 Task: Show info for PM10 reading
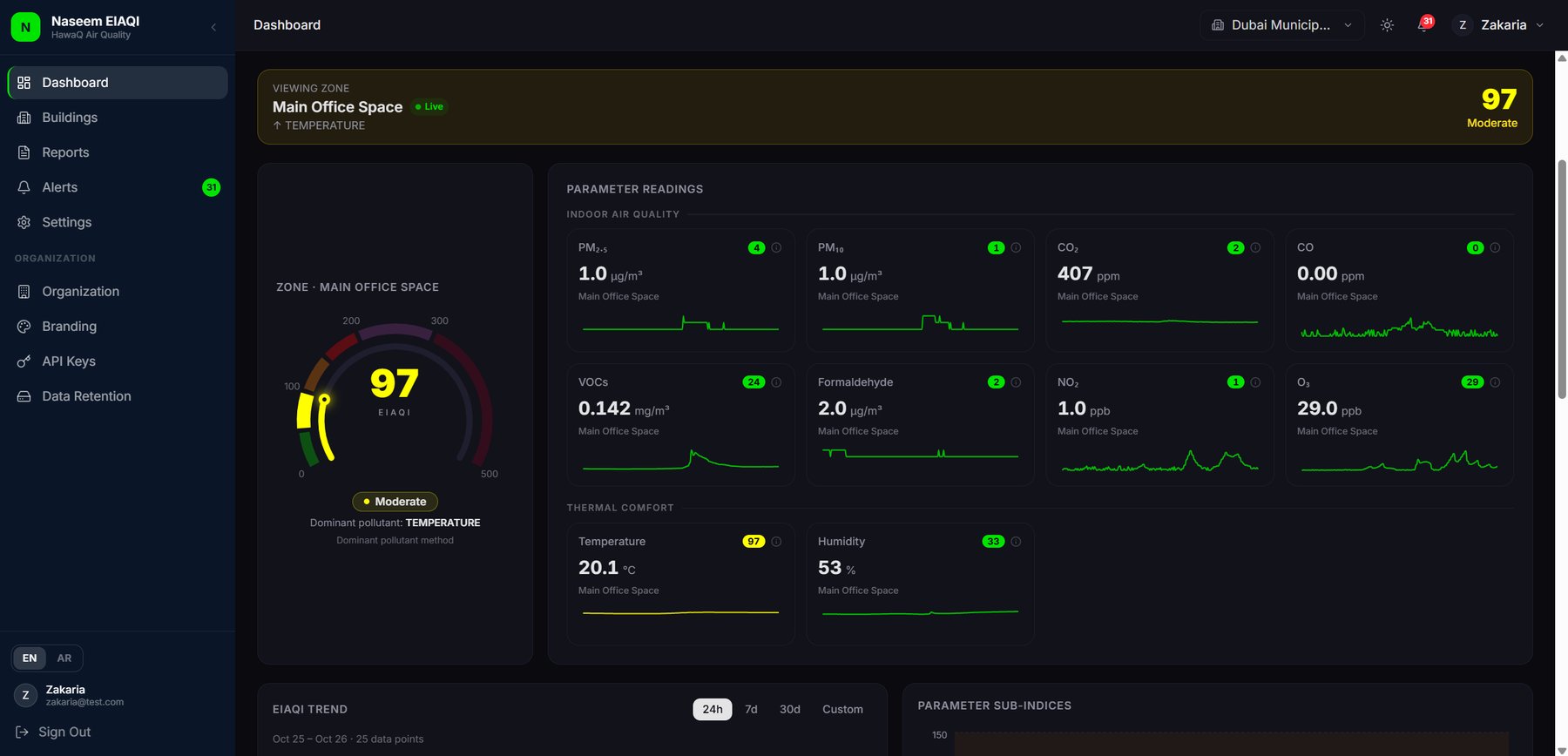coord(1016,248)
